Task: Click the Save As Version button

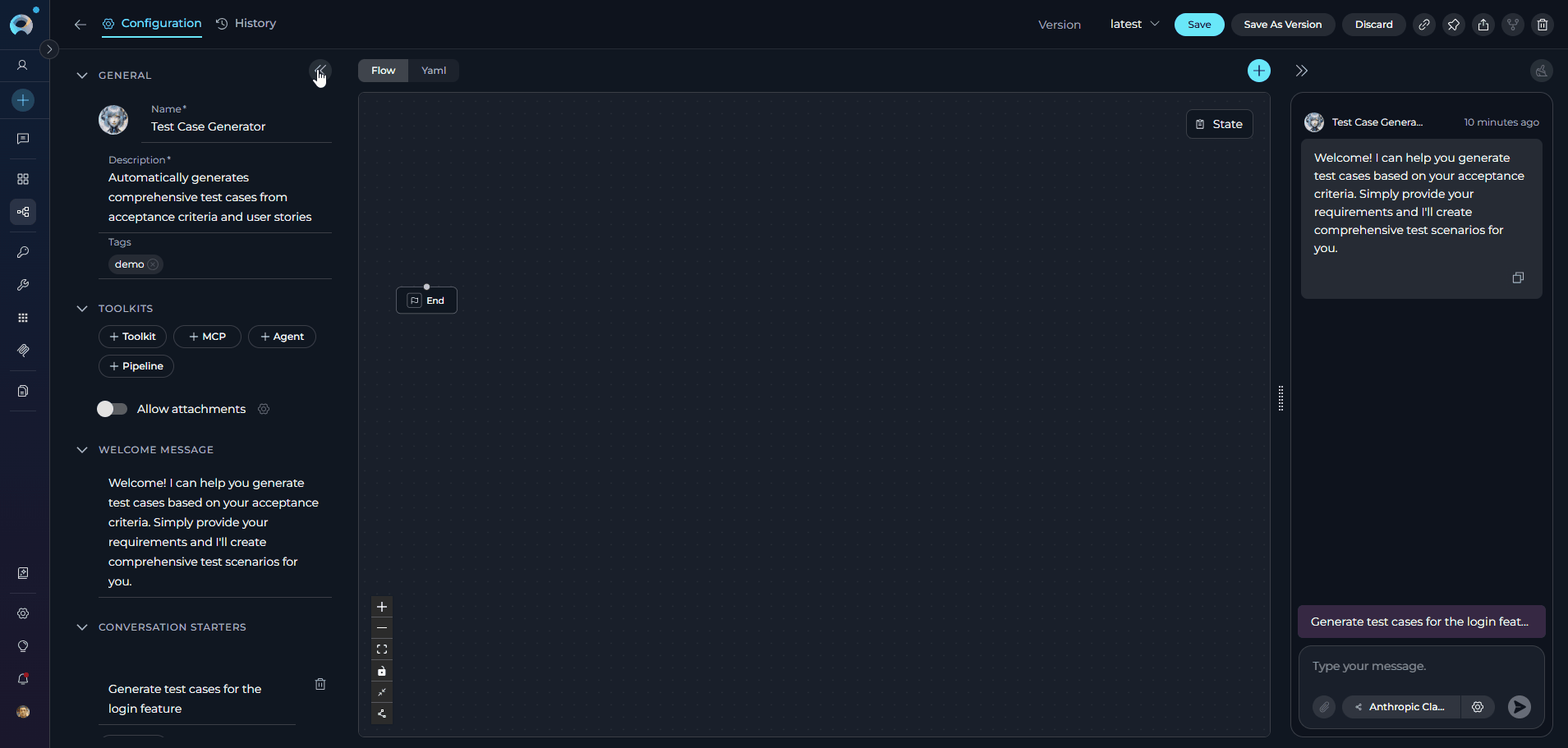Action: [1282, 25]
